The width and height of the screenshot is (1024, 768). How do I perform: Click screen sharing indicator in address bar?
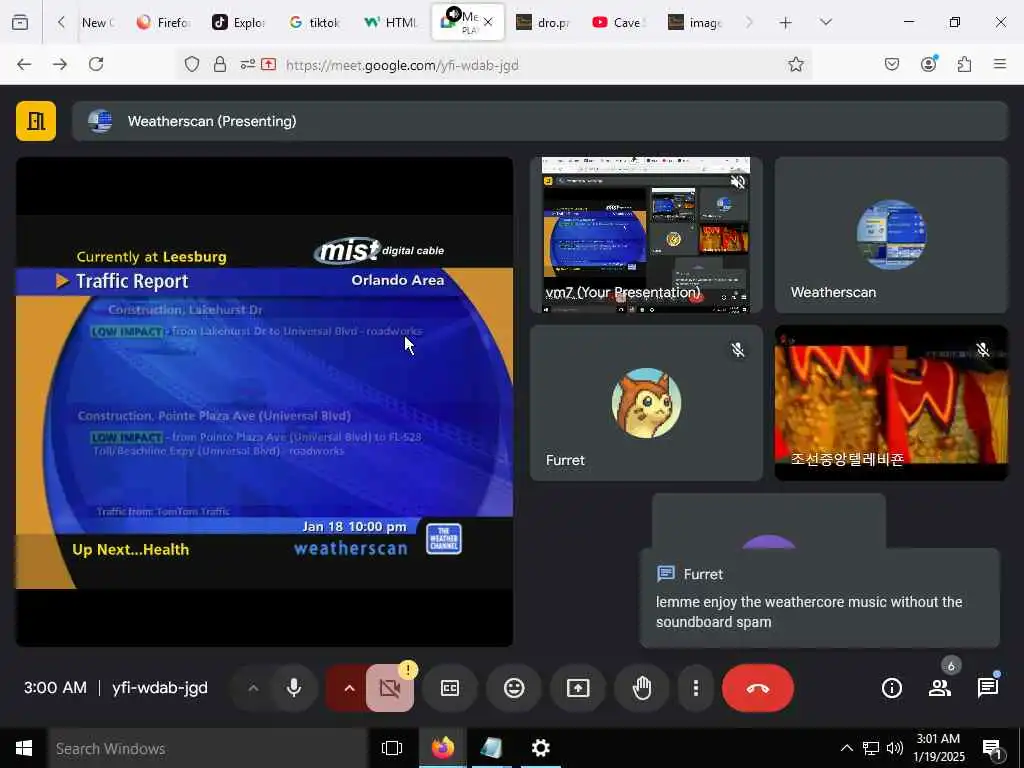(x=268, y=64)
